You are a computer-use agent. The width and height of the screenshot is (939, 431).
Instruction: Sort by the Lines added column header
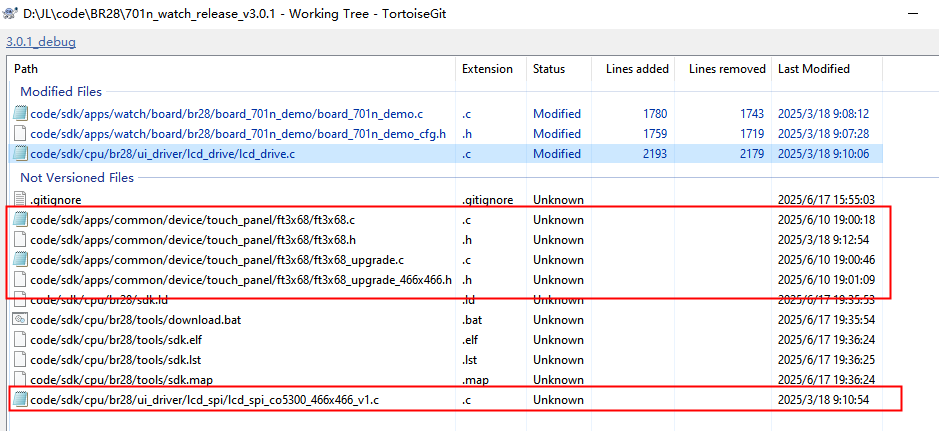coord(637,69)
